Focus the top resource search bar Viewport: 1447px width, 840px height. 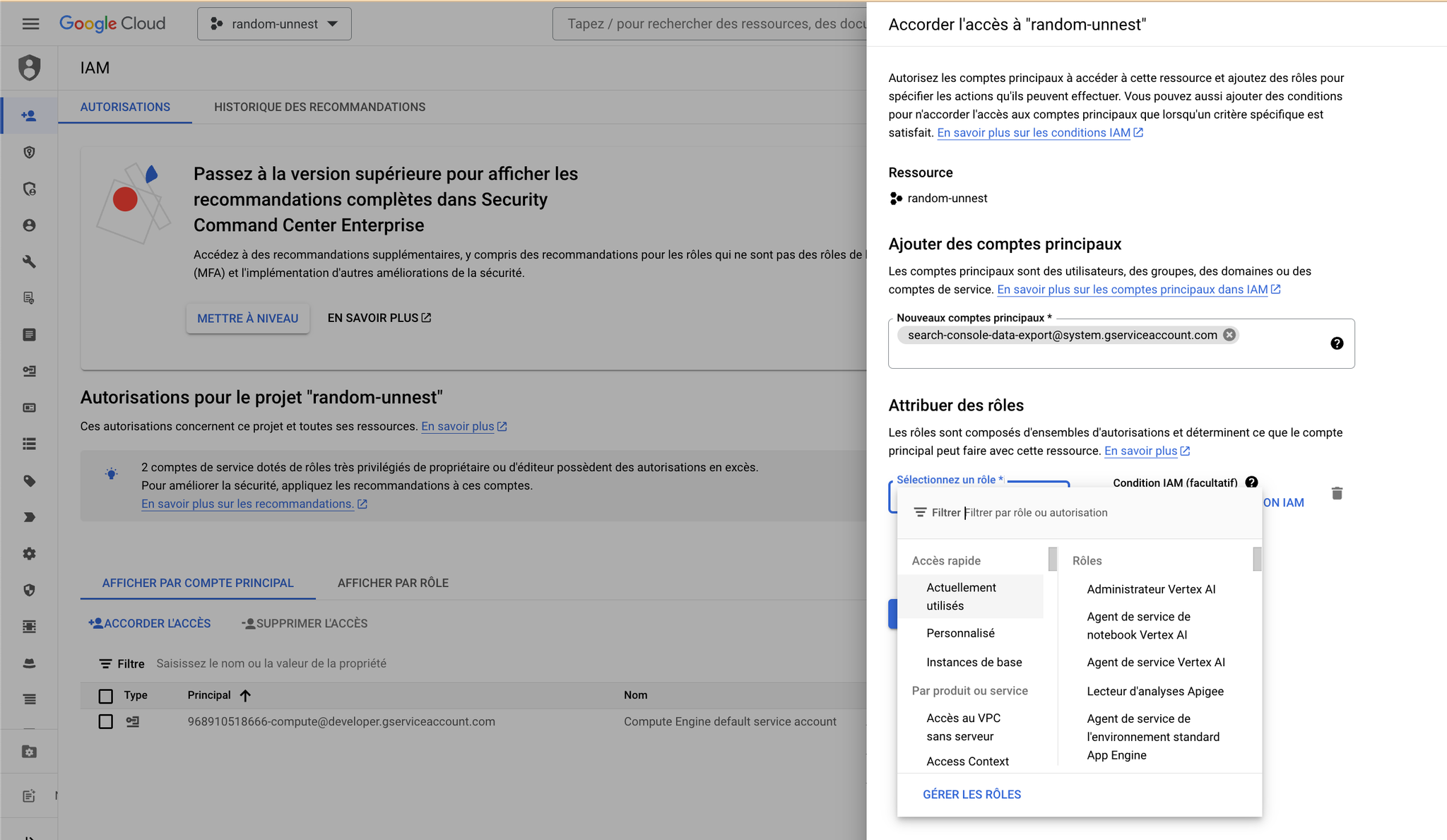[710, 24]
